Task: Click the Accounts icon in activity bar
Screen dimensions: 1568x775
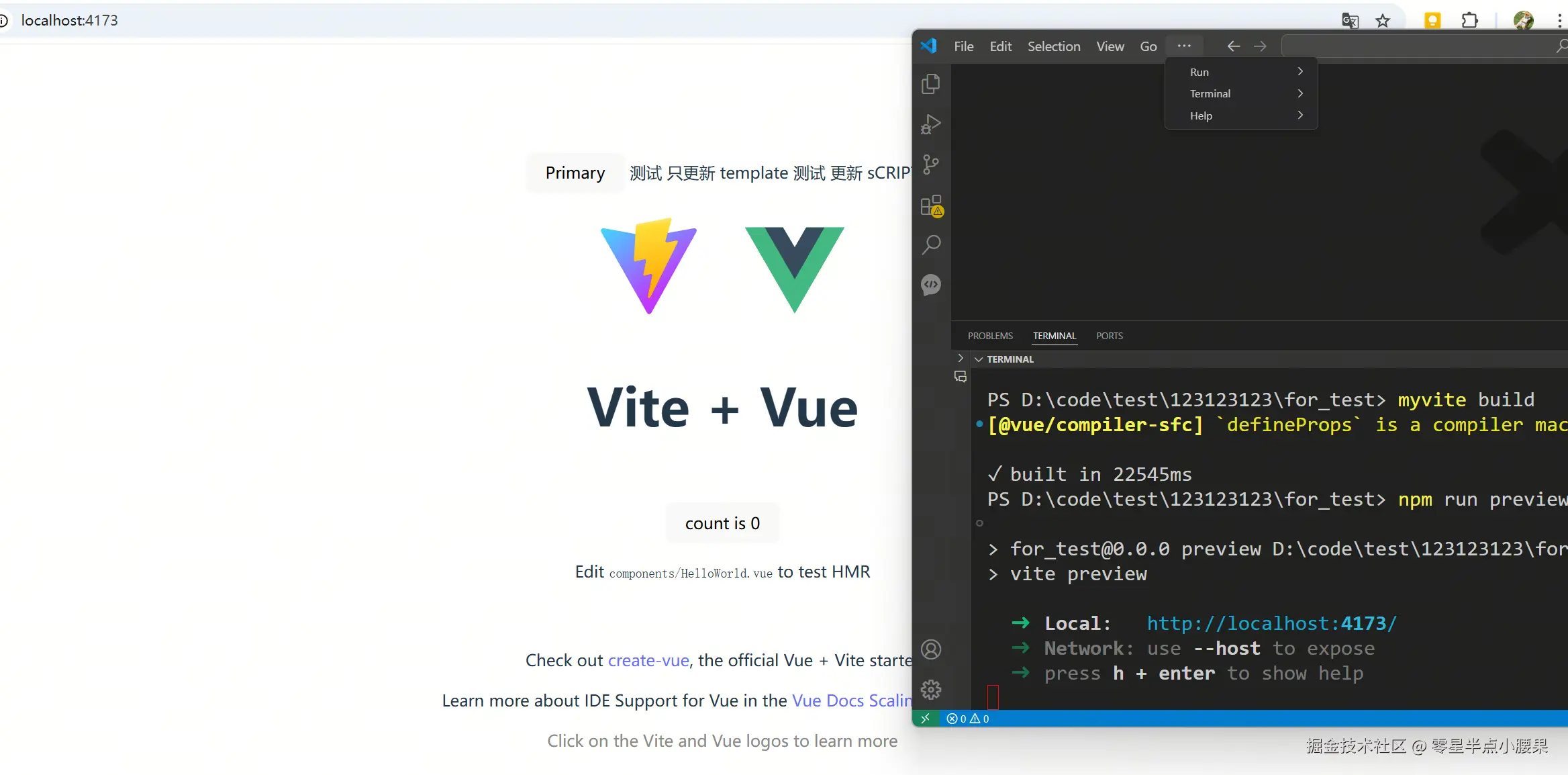Action: point(931,649)
